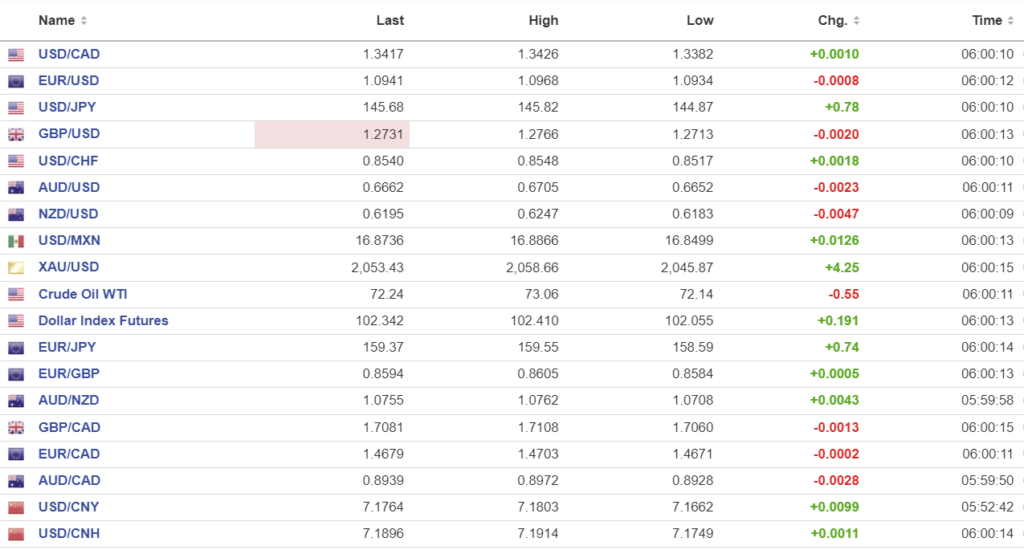Click the China flag icon beside USD/CNY
1024x550 pixels.
pos(16,508)
